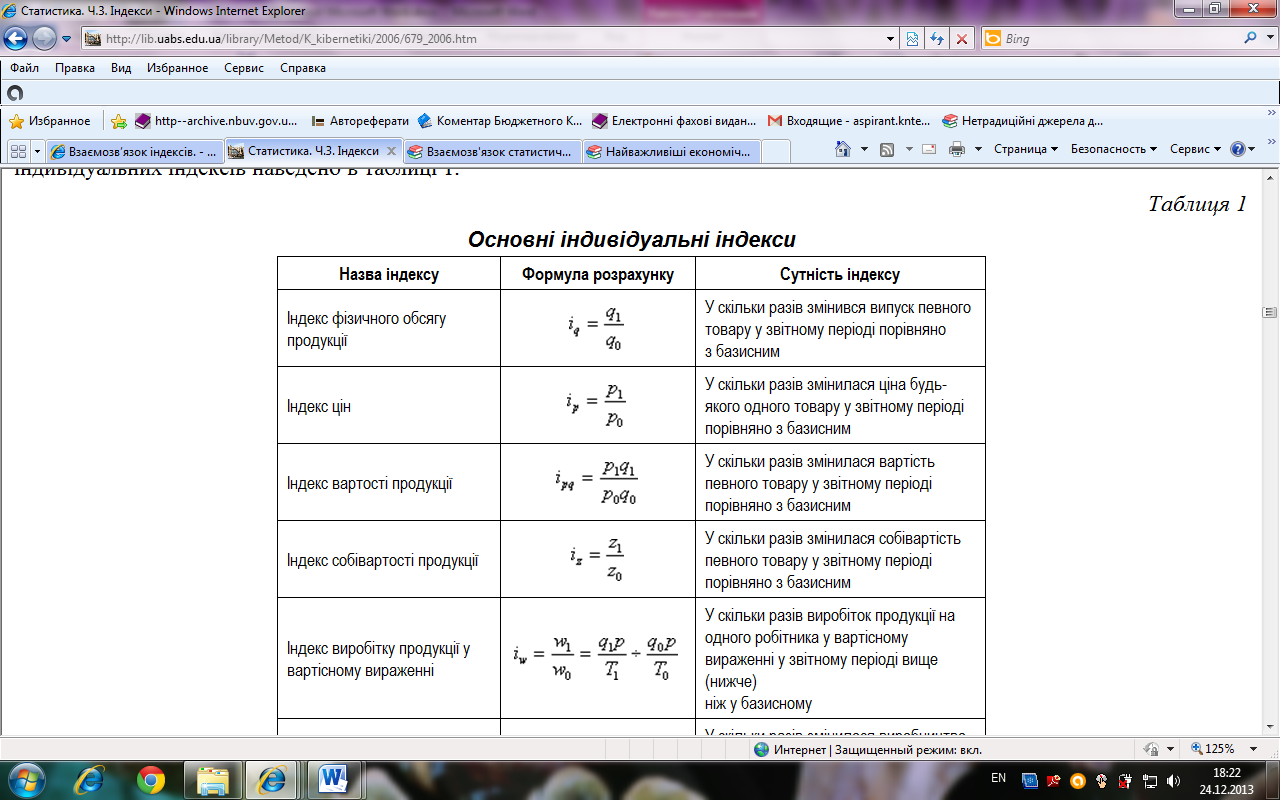This screenshot has height=800, width=1280.
Task: Switch to the Взаємозв'язок статистич... tab
Action: click(492, 152)
